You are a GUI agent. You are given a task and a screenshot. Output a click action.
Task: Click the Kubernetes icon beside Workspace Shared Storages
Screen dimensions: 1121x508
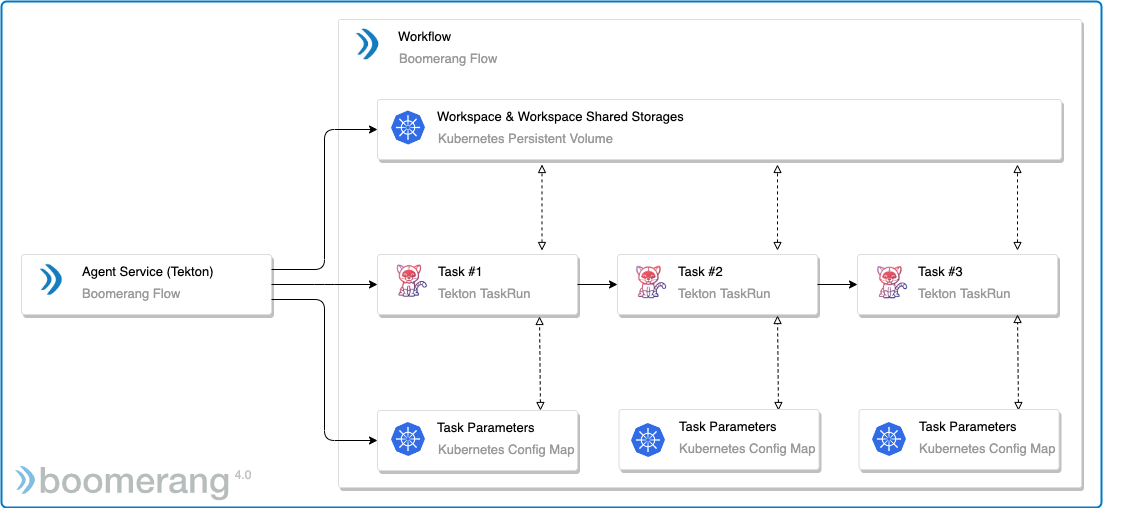tap(407, 128)
